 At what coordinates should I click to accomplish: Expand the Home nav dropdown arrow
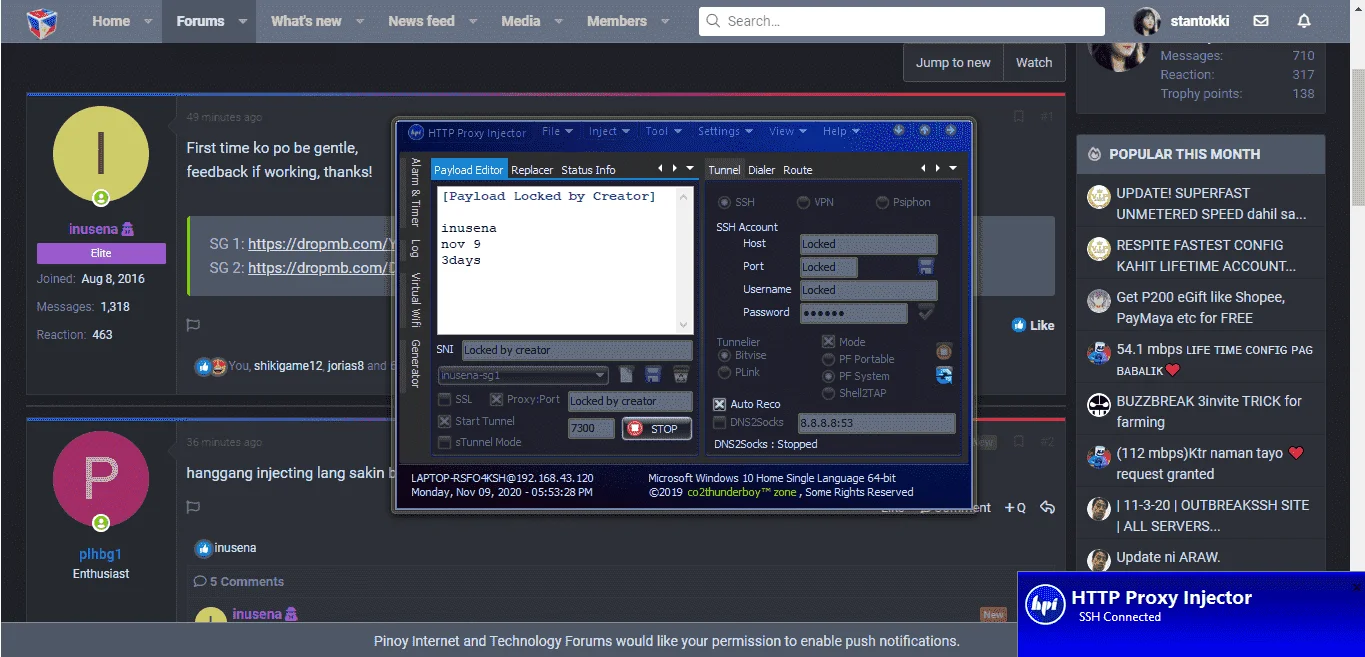[148, 21]
